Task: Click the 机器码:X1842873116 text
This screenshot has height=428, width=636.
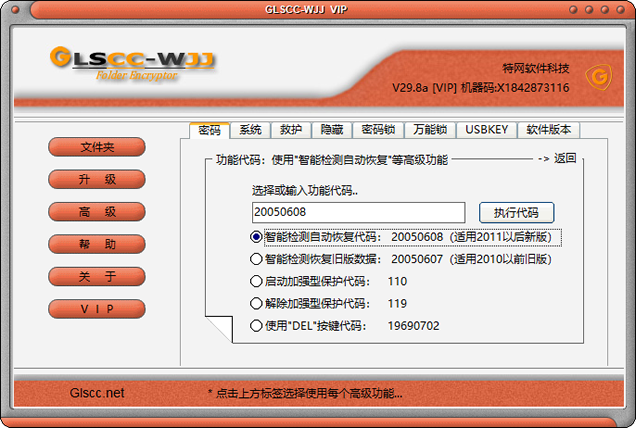Action: coord(515,88)
